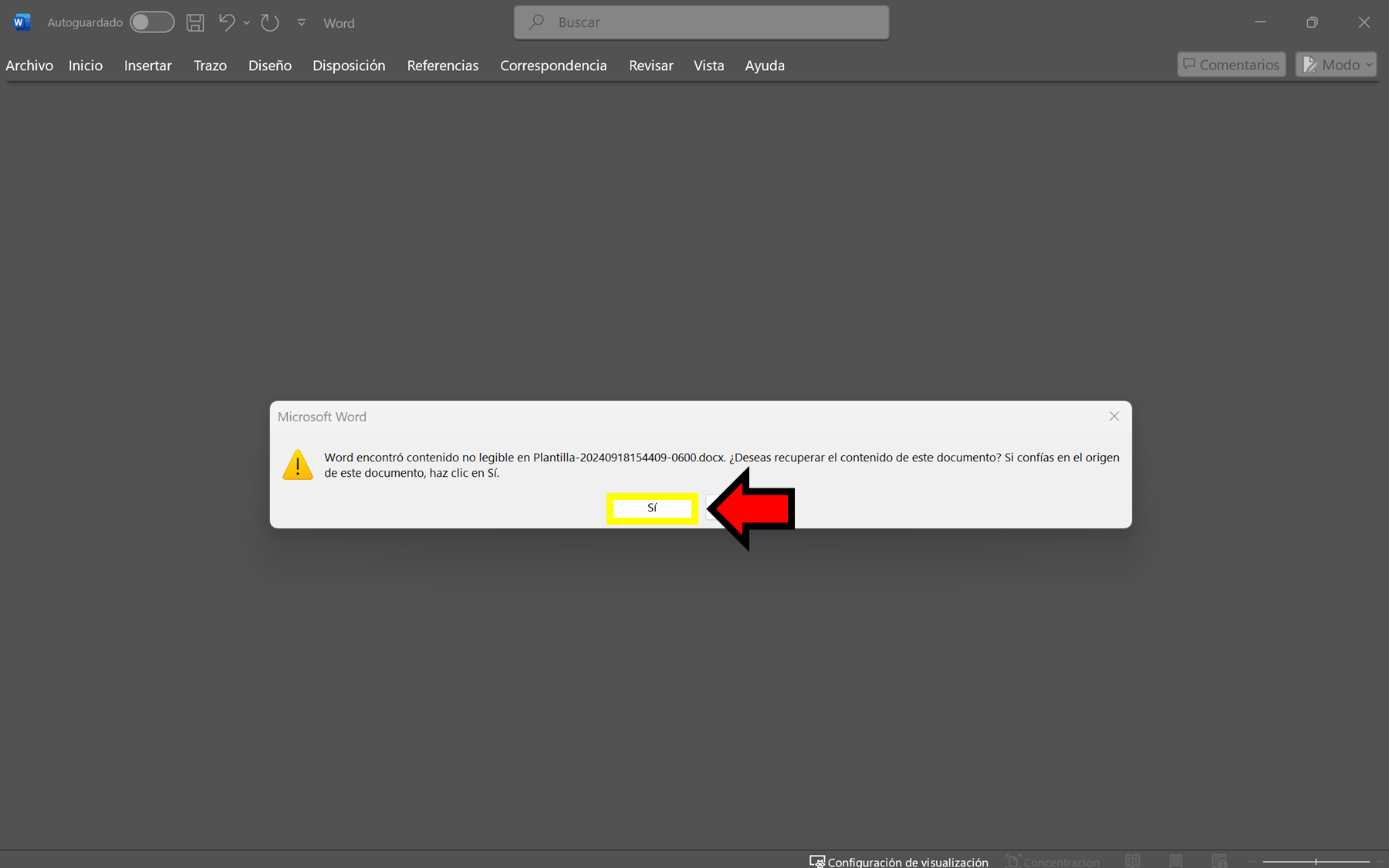Open Configuración de visualización in status bar

click(899, 861)
